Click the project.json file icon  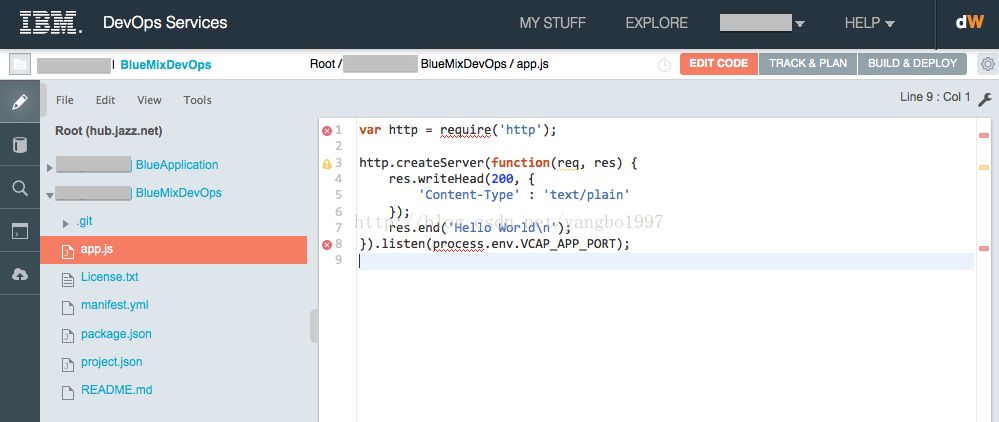[68, 363]
